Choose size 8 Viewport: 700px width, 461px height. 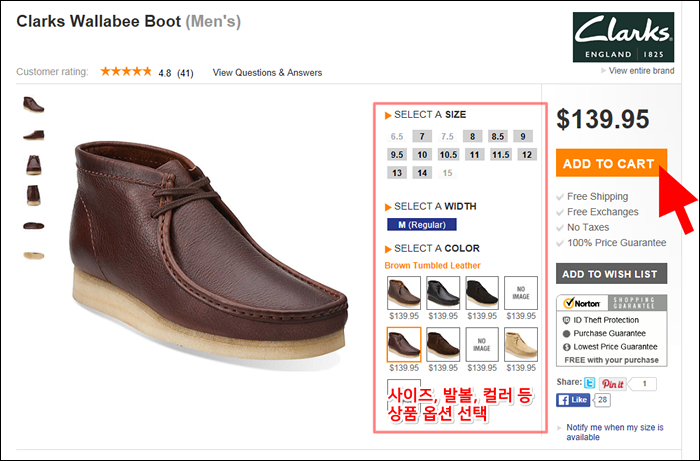(x=472, y=136)
